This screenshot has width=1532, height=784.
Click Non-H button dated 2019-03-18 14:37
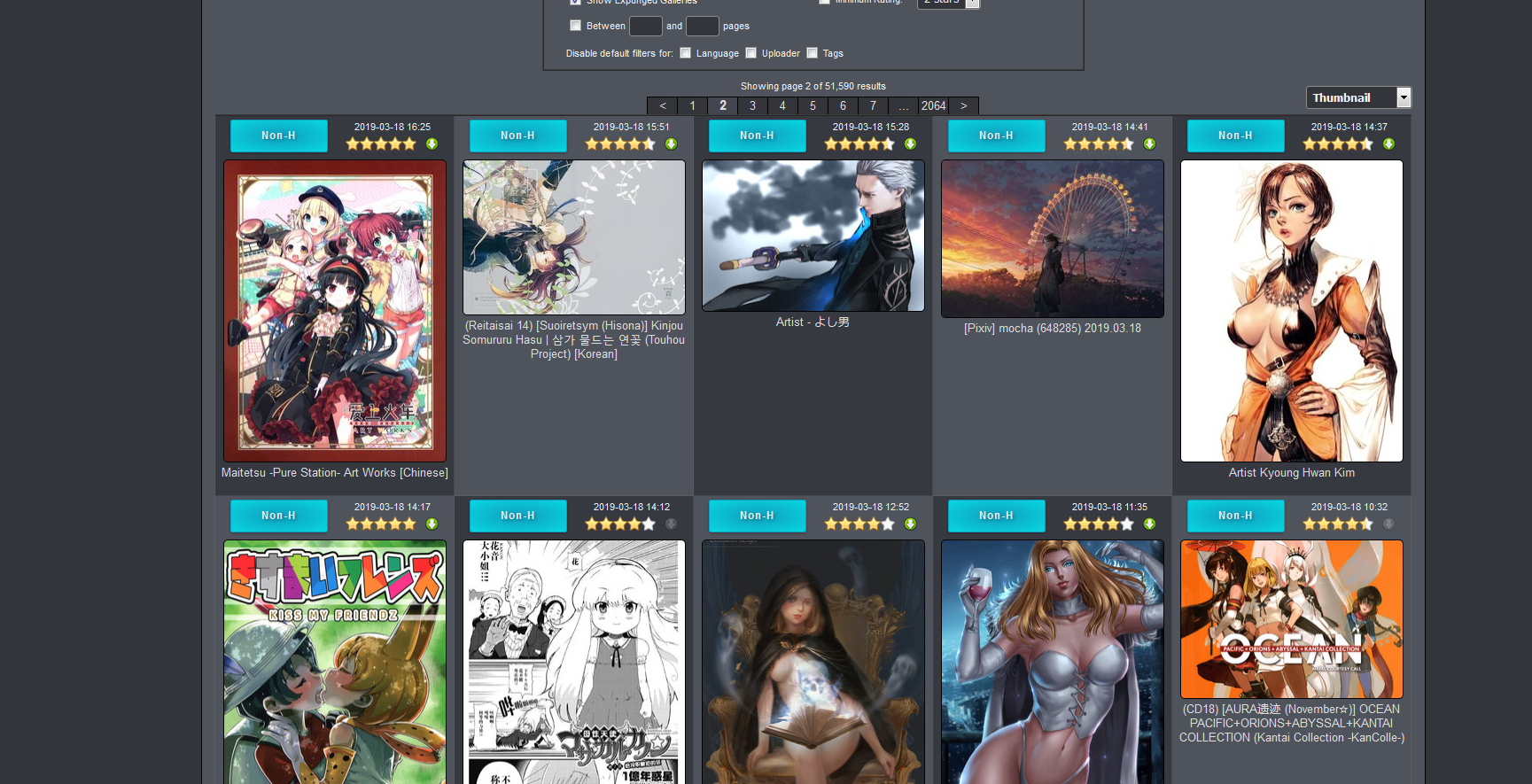1236,136
